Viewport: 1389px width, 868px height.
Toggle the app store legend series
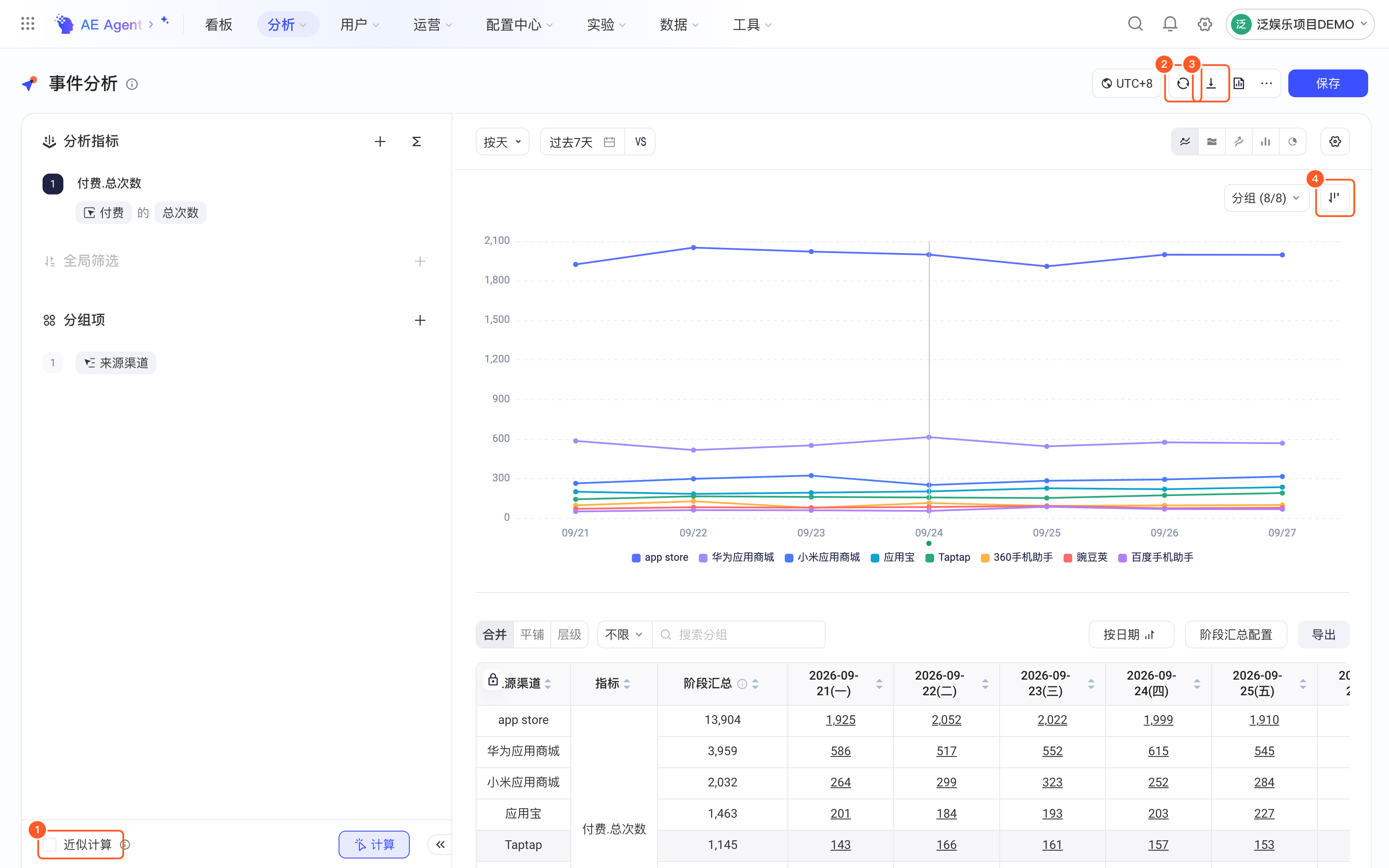[660, 557]
